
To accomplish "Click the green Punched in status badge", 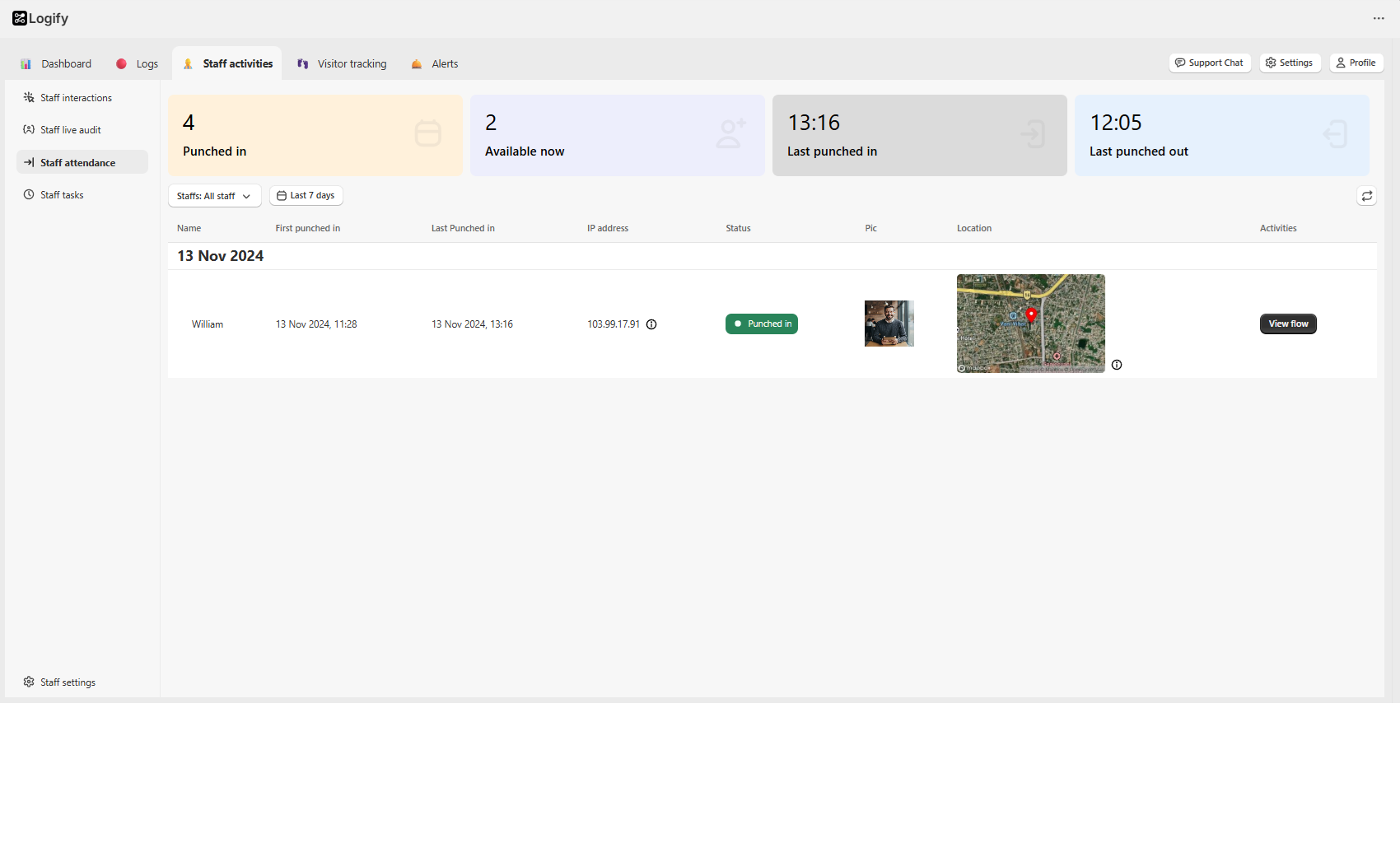I will tap(762, 324).
